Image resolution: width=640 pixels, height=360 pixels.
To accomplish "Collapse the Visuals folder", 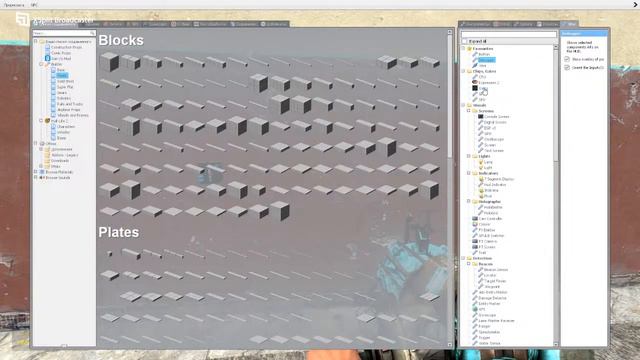I will [464, 105].
